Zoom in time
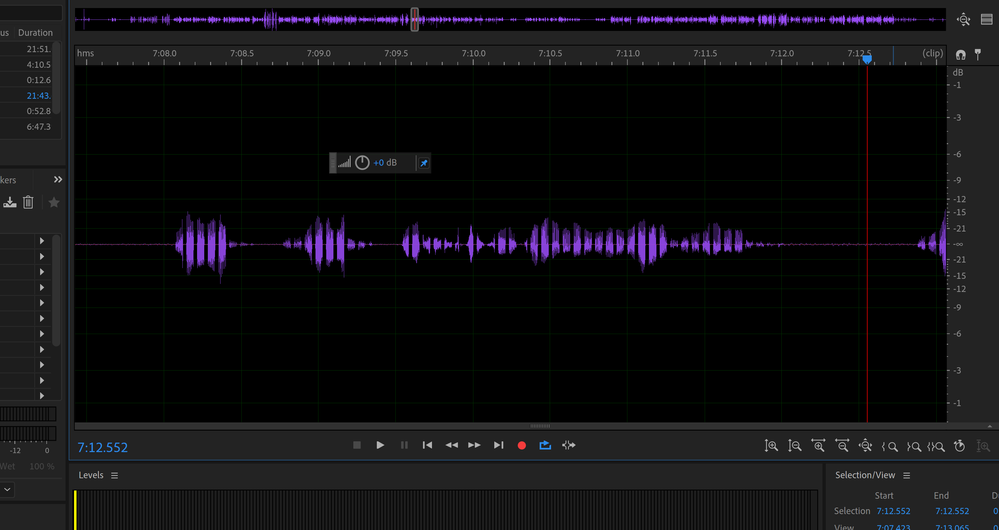The width and height of the screenshot is (999, 530). pos(818,446)
